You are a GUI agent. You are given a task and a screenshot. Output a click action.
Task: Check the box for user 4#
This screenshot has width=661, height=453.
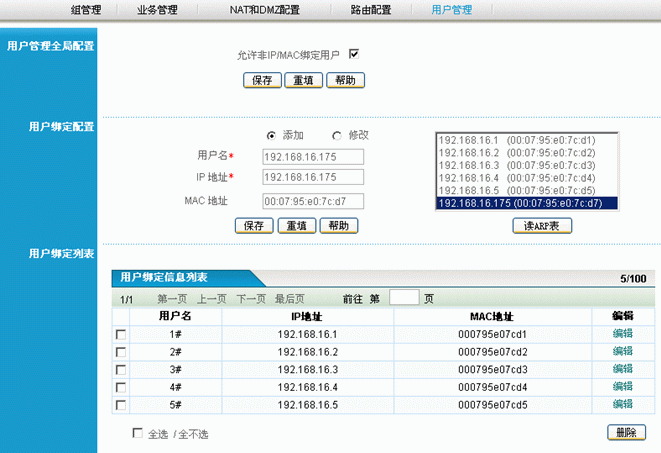[121, 388]
